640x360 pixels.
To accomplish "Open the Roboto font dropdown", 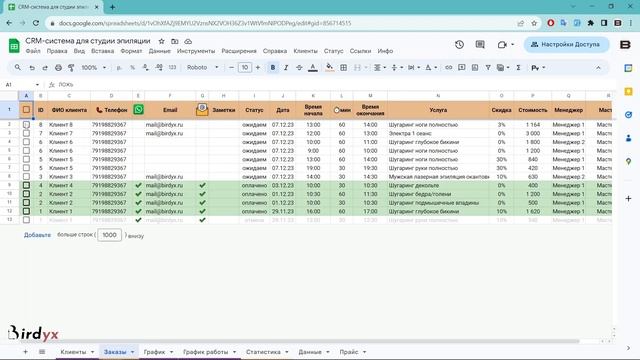I will 202,68.
